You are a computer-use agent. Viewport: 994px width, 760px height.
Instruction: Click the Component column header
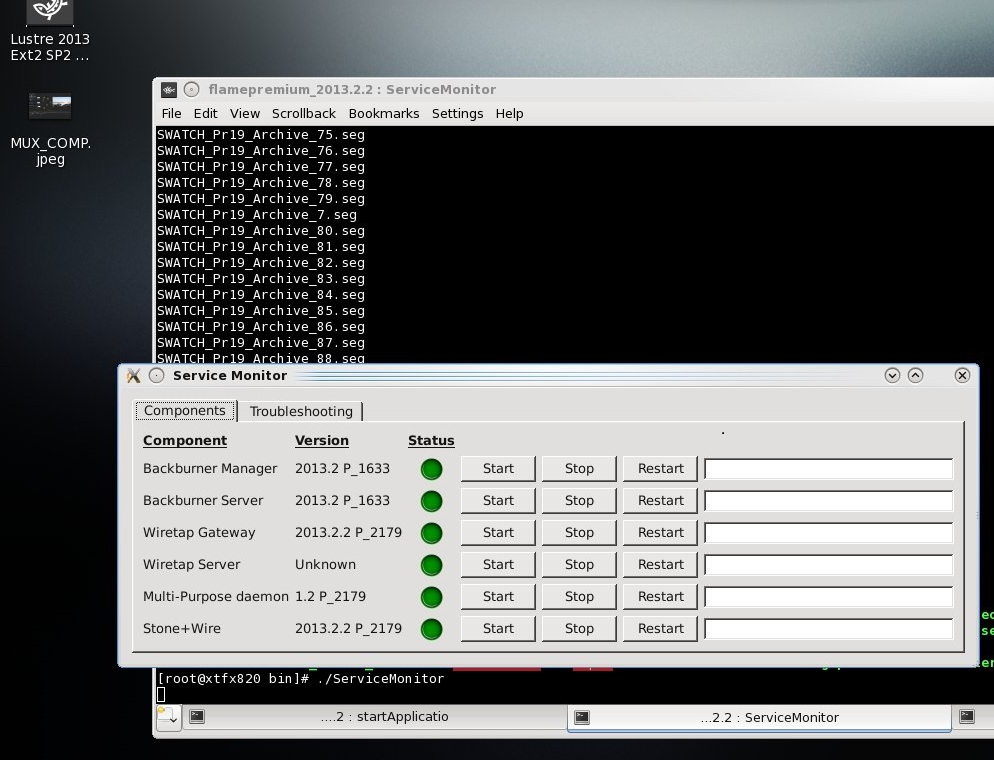click(184, 441)
